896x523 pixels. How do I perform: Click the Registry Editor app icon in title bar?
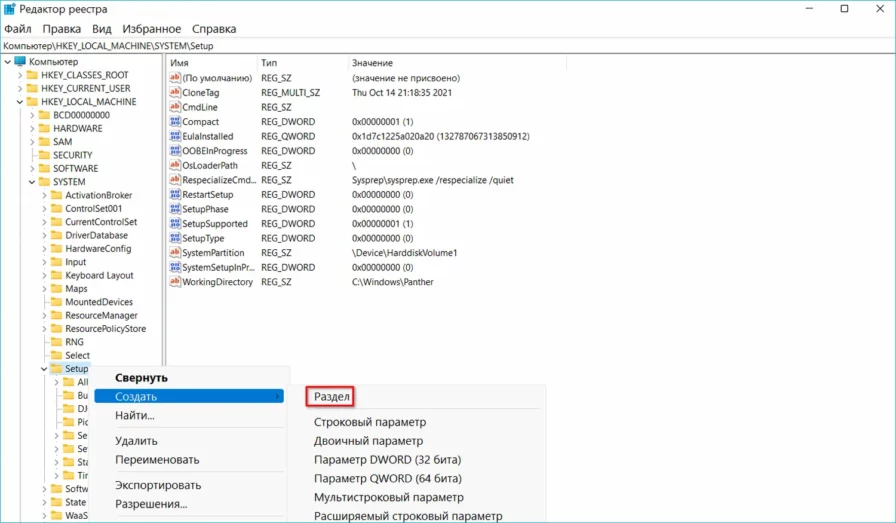click(x=9, y=10)
